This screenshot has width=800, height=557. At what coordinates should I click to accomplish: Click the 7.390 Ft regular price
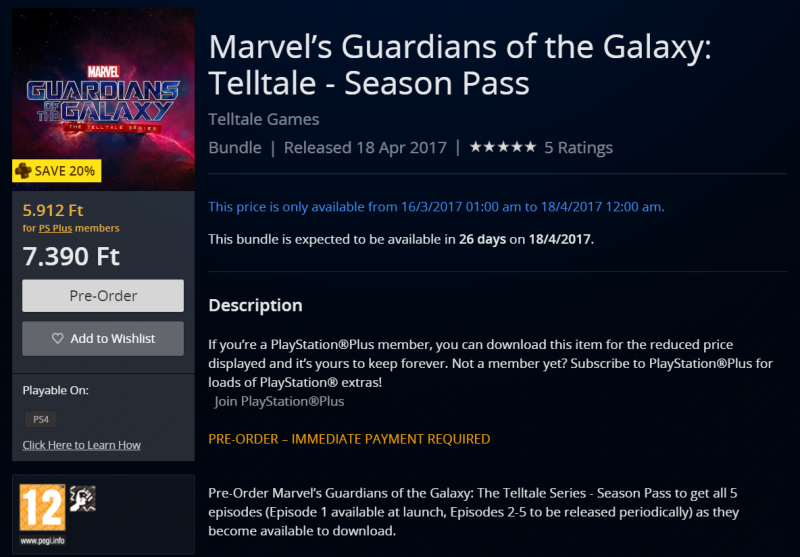point(69,257)
